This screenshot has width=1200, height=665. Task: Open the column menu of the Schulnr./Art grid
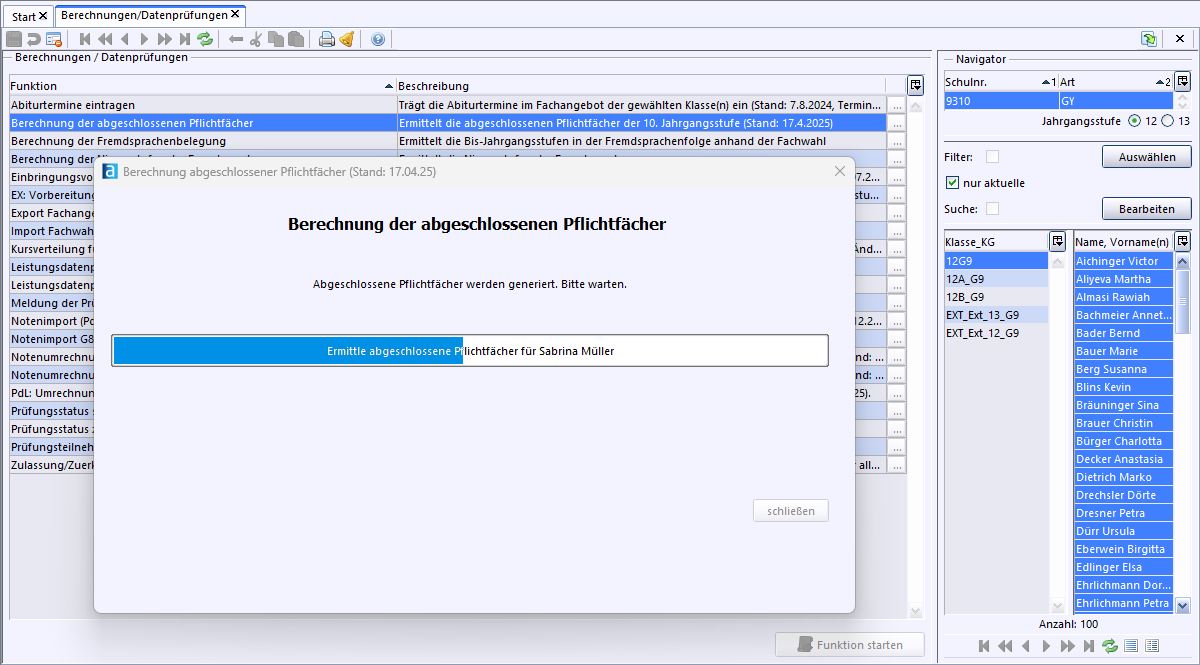(x=1182, y=81)
